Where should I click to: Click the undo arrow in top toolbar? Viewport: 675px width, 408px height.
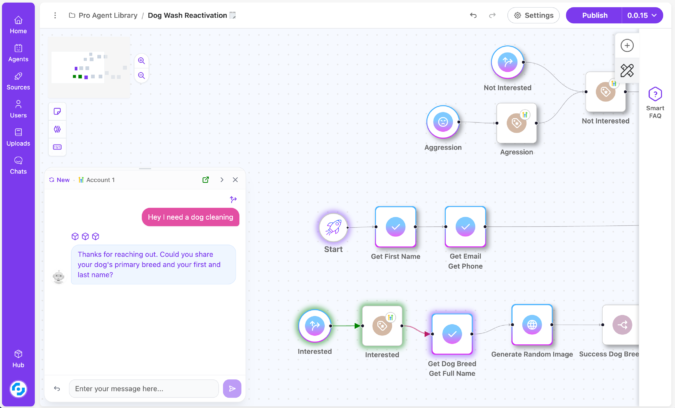pyautogui.click(x=473, y=15)
